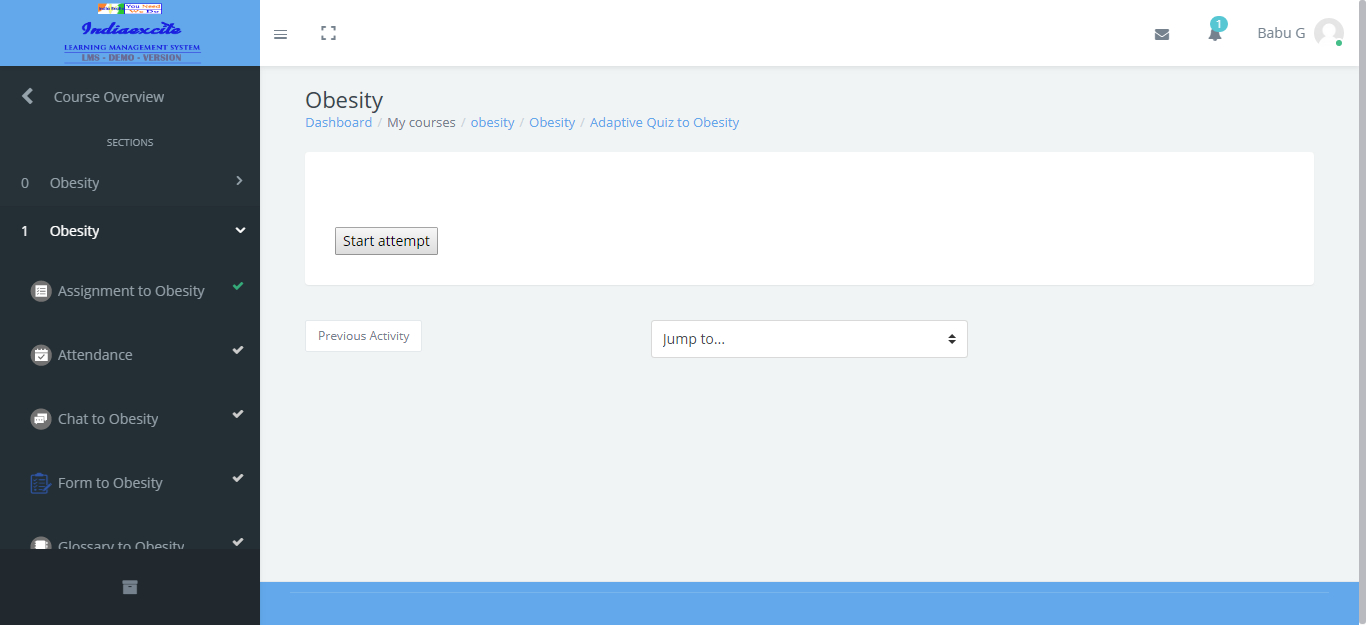Expand section 0 Obesity chevron
1366x625 pixels.
tap(239, 181)
